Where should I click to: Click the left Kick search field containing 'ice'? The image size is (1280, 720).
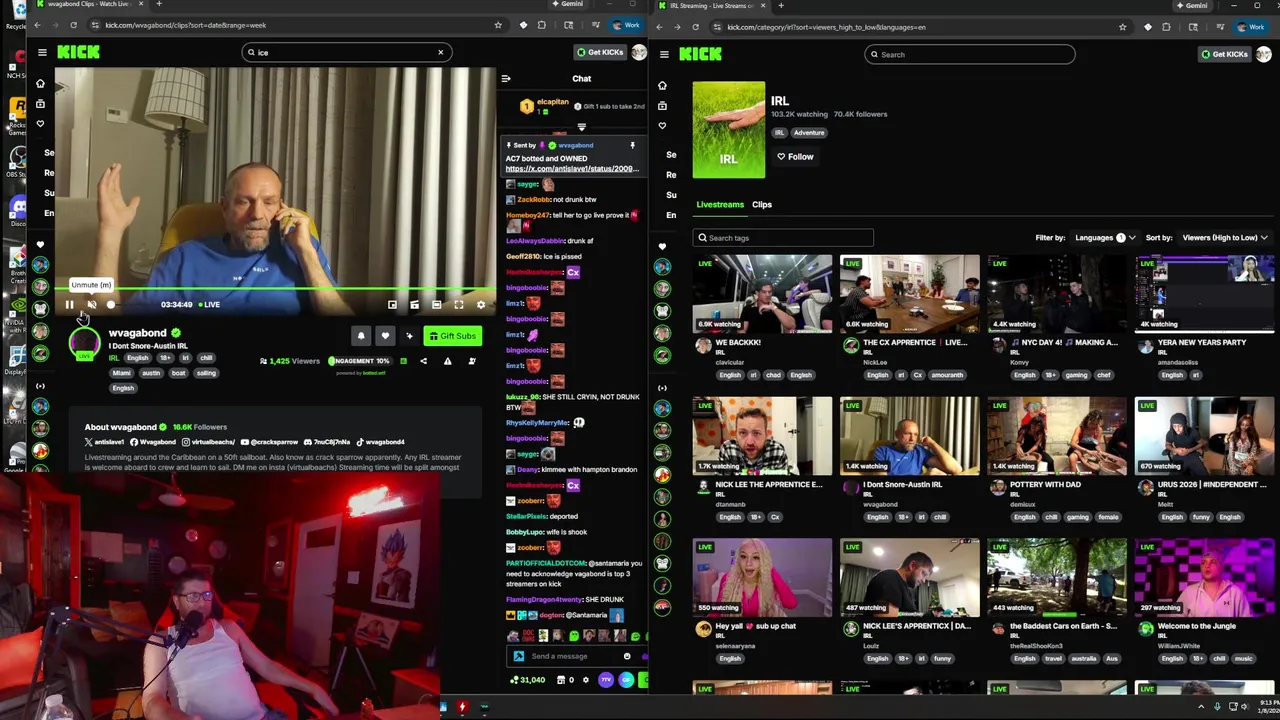[345, 52]
